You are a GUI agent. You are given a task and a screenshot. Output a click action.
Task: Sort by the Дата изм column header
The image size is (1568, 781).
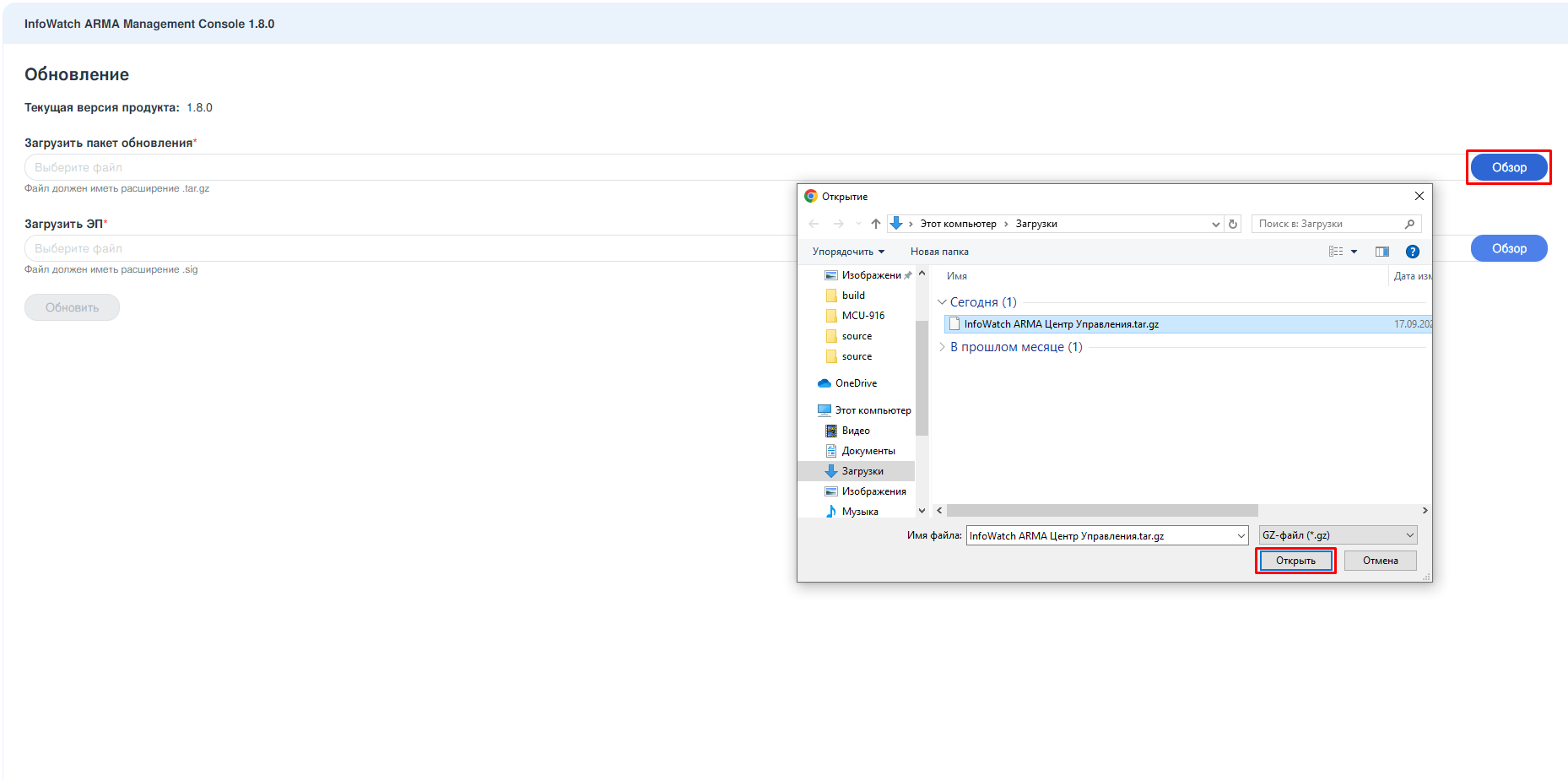click(1412, 276)
